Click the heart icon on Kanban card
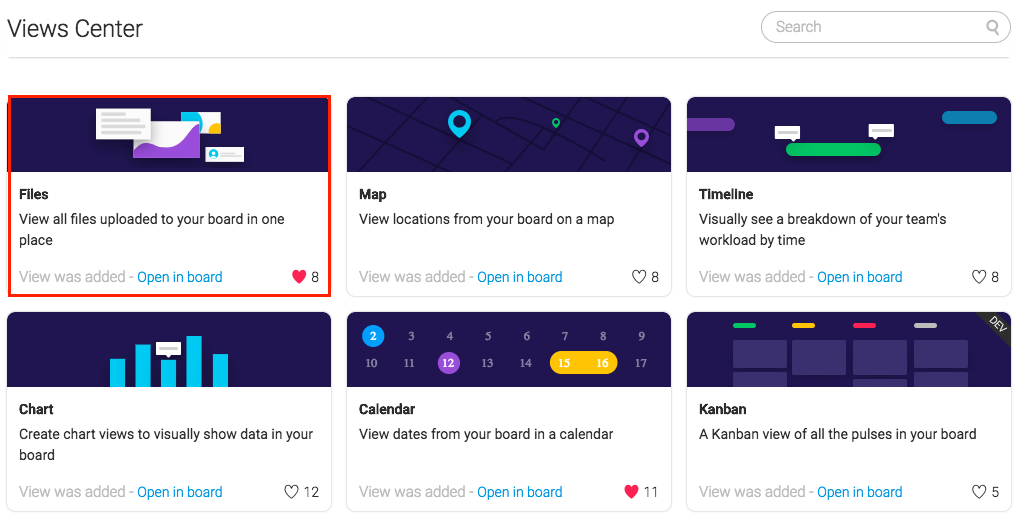This screenshot has width=1020, height=532. (x=979, y=492)
